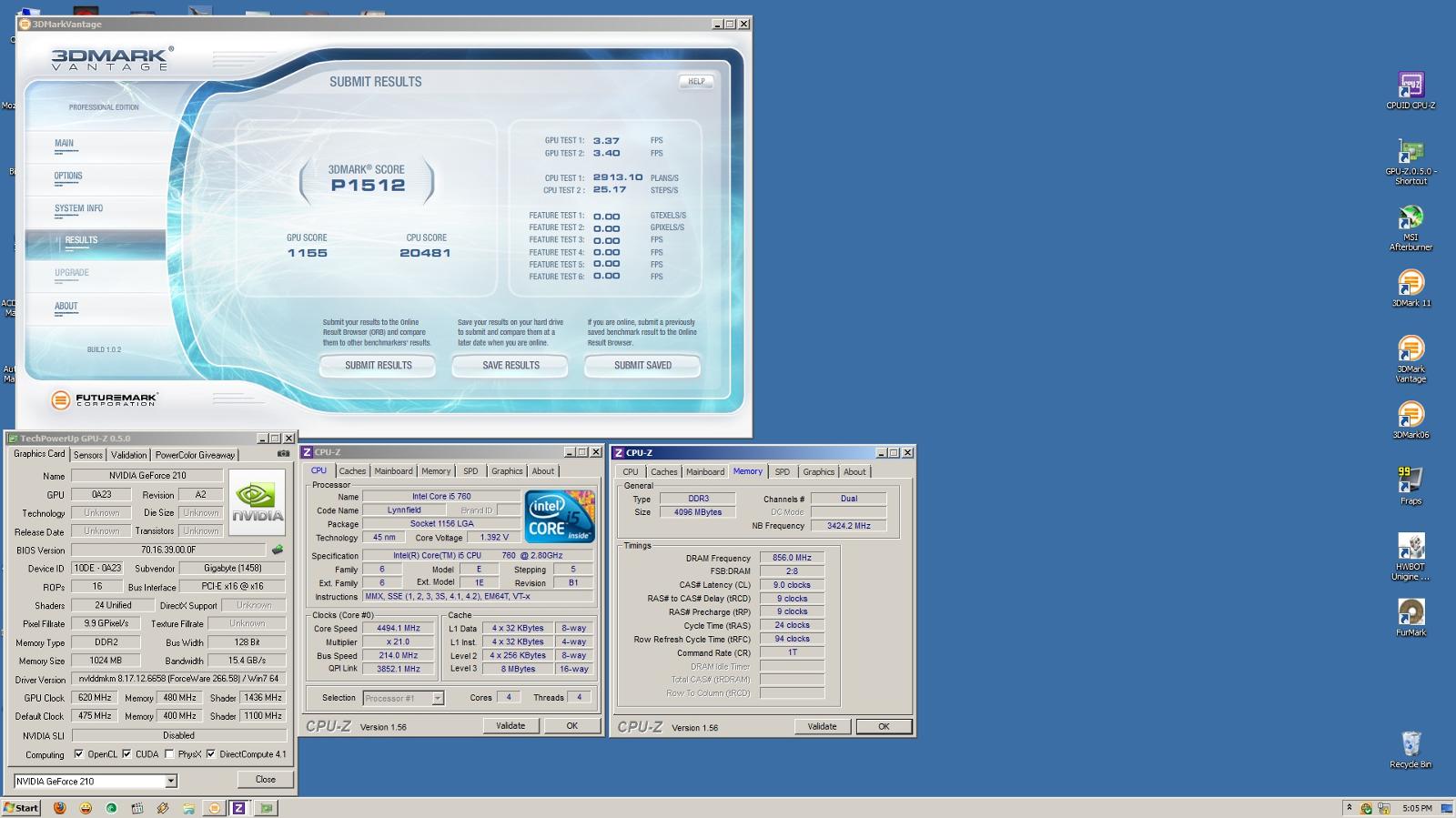Switch to 3DMark Vantage taskbar button
1456x818 pixels.
[x=214, y=808]
